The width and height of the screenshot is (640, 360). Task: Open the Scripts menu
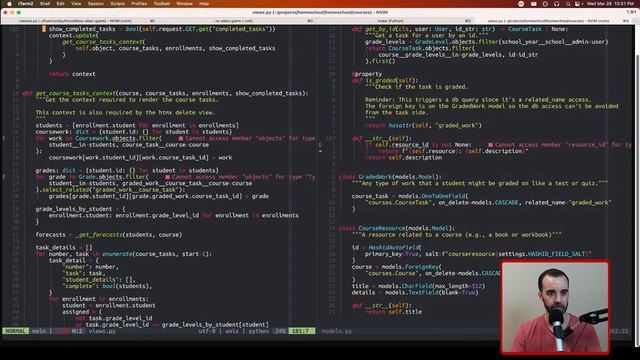tap(118, 4)
